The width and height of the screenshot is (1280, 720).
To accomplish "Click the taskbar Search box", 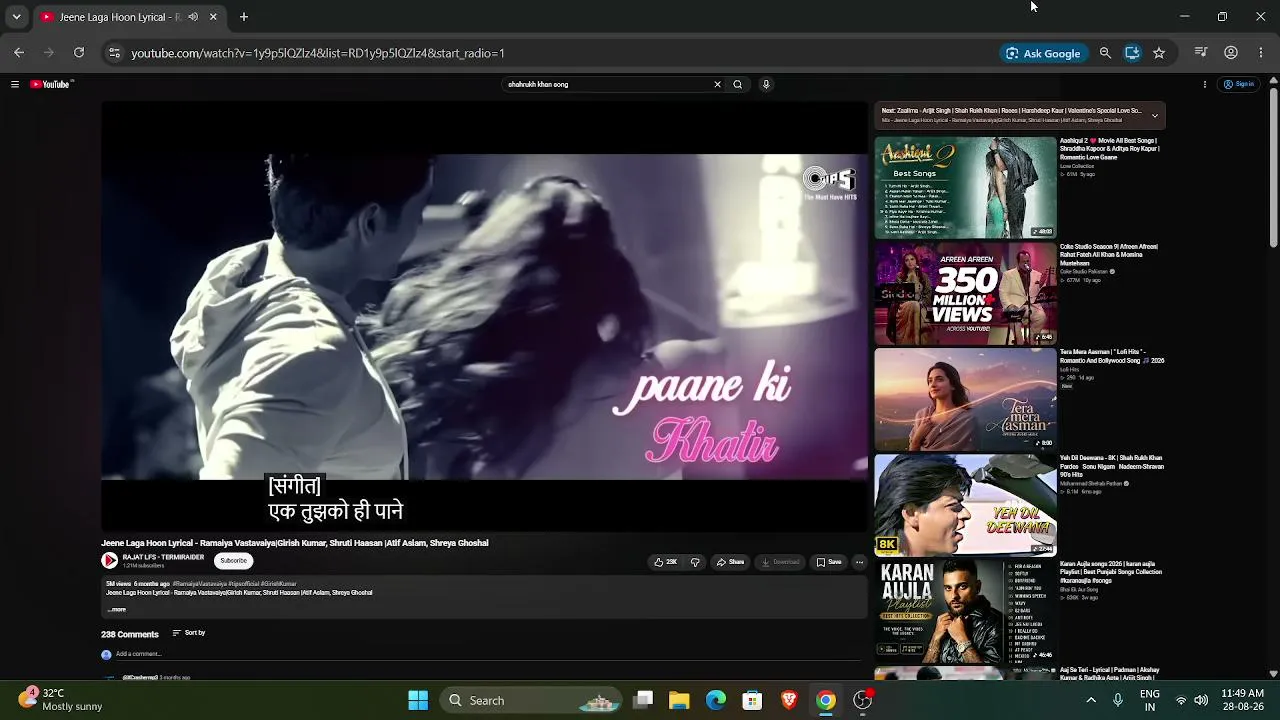I will coord(532,700).
